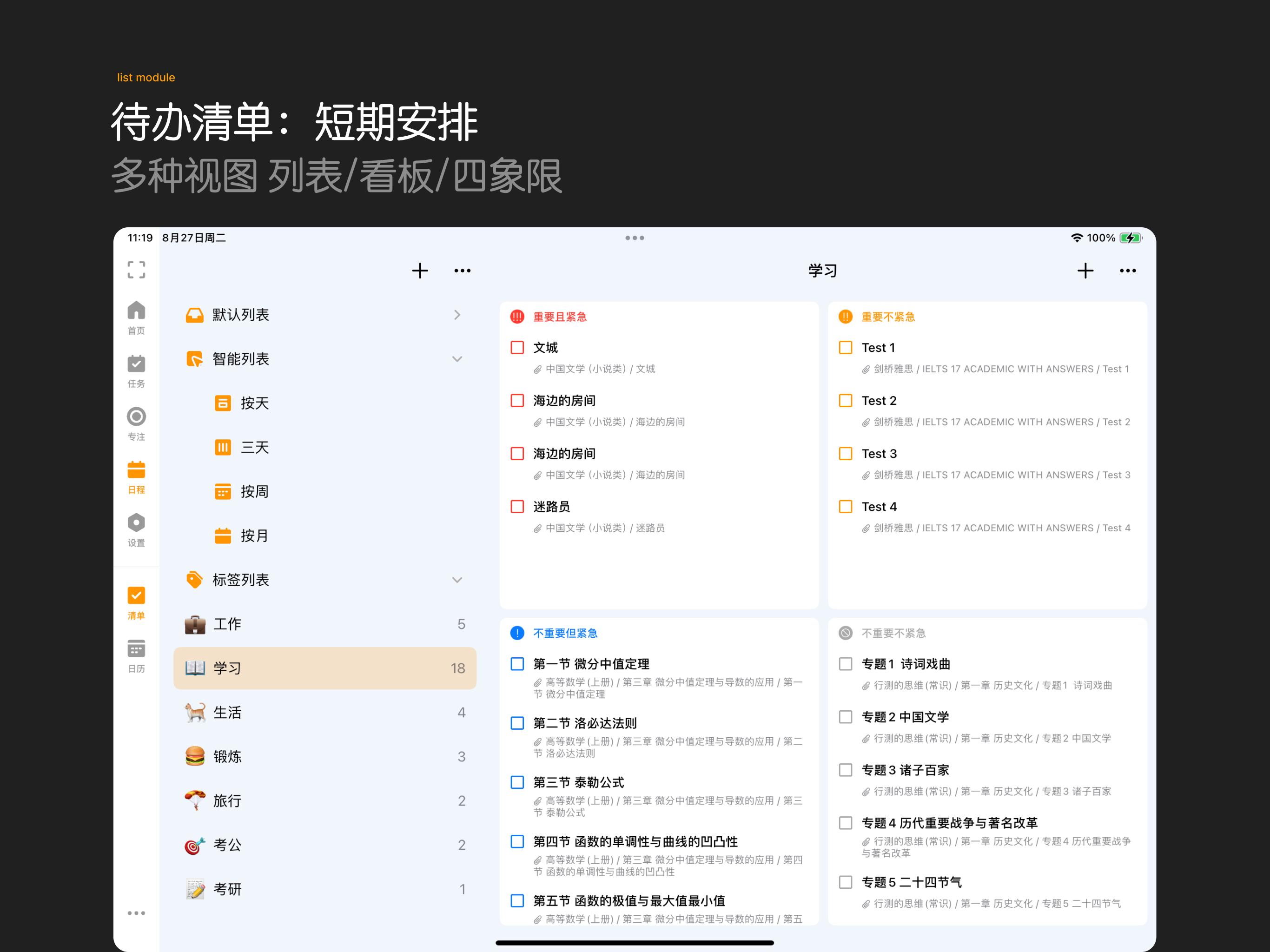The image size is (1270, 952).
Task: Tap the home indicator bar
Action: click(x=635, y=943)
